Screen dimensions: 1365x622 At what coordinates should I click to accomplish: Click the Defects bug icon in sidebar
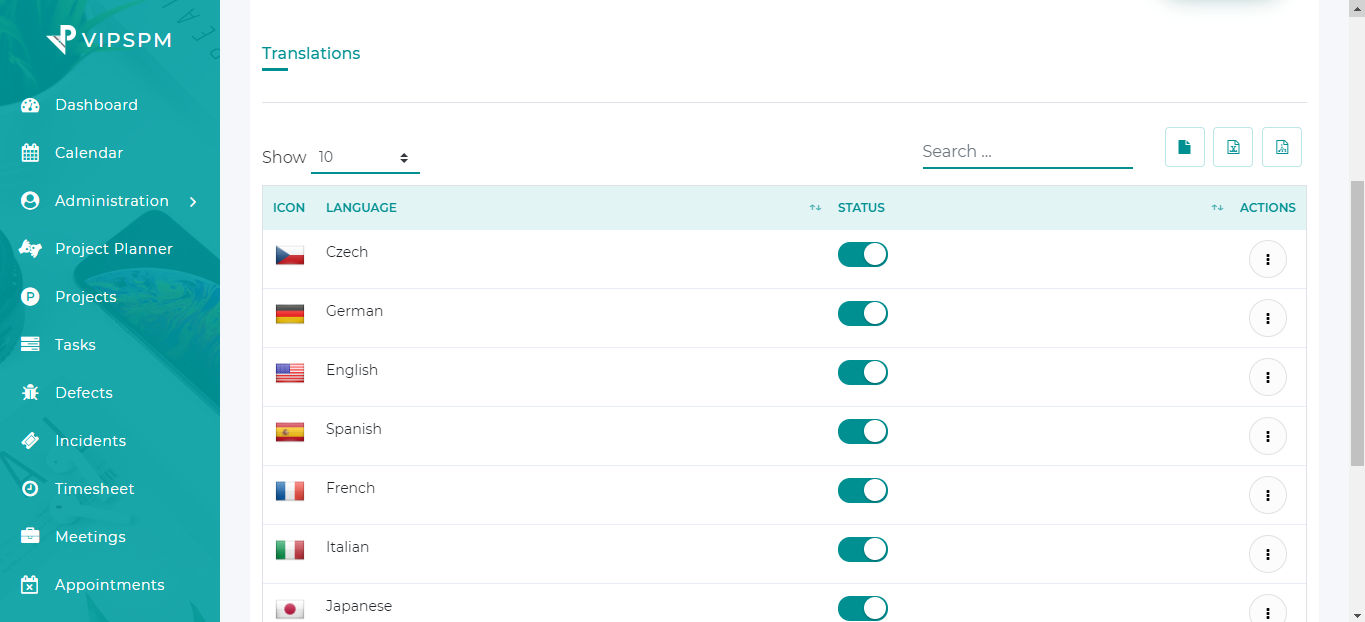coord(30,393)
